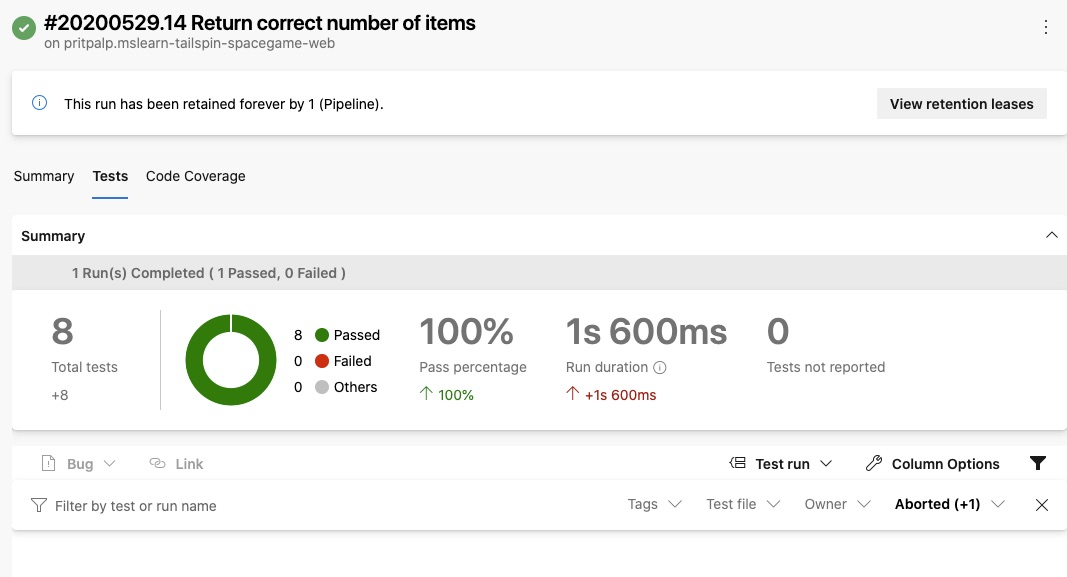Click the red Failed legend dot
This screenshot has height=577, width=1067.
[322, 361]
